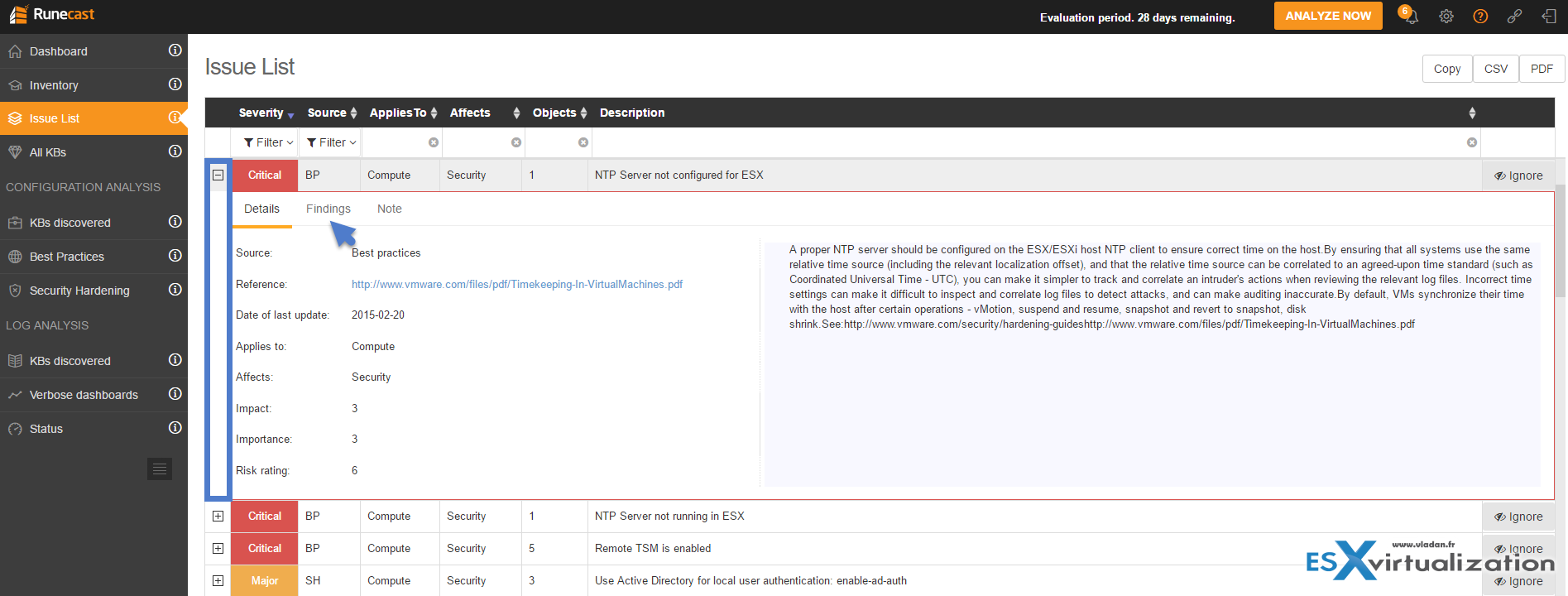The width and height of the screenshot is (1568, 596).
Task: Collapse sidebar with hamburger icon
Action: click(x=160, y=469)
